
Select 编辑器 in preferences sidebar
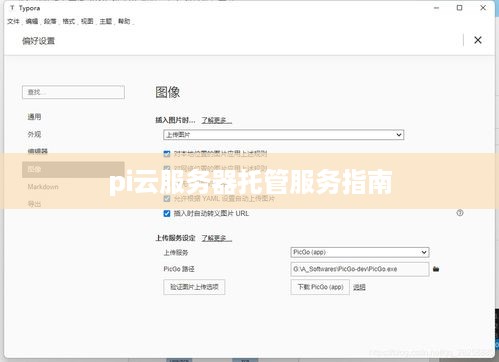(38, 151)
